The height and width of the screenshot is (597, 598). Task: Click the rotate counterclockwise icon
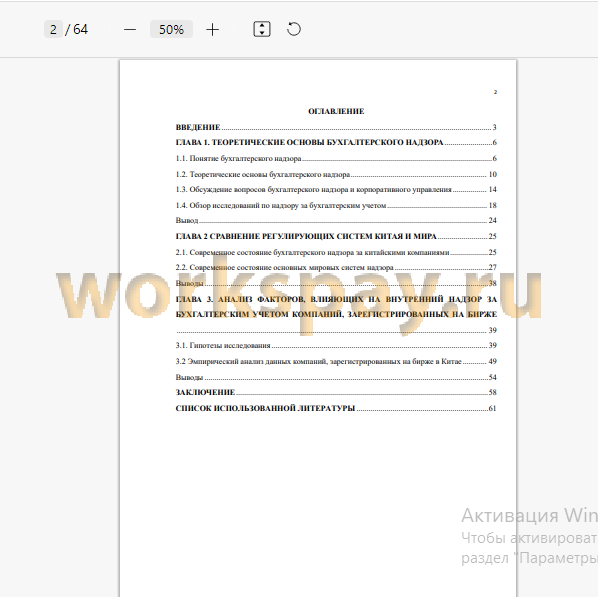tap(294, 29)
